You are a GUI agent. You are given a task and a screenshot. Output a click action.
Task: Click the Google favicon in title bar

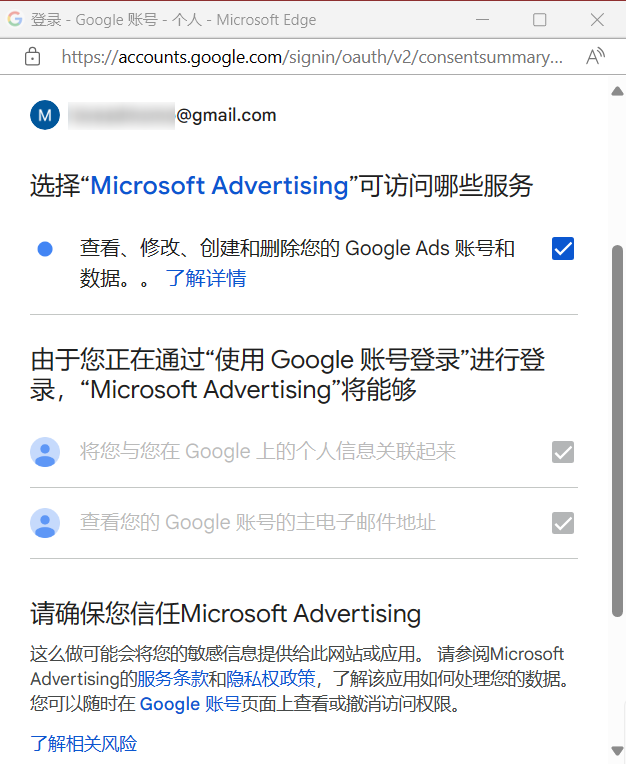pyautogui.click(x=15, y=19)
